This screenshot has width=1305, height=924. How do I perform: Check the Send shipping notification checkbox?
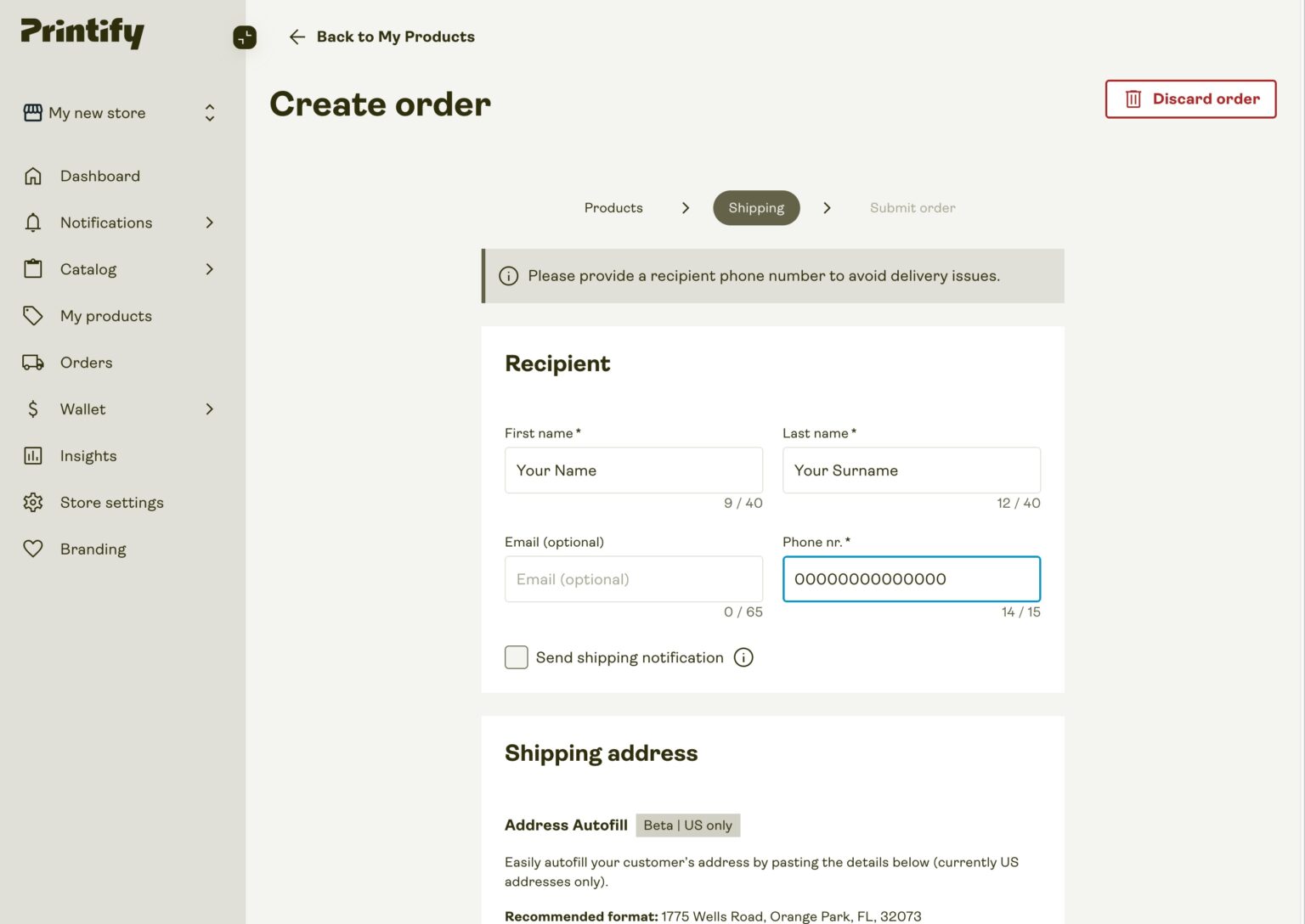pos(516,657)
